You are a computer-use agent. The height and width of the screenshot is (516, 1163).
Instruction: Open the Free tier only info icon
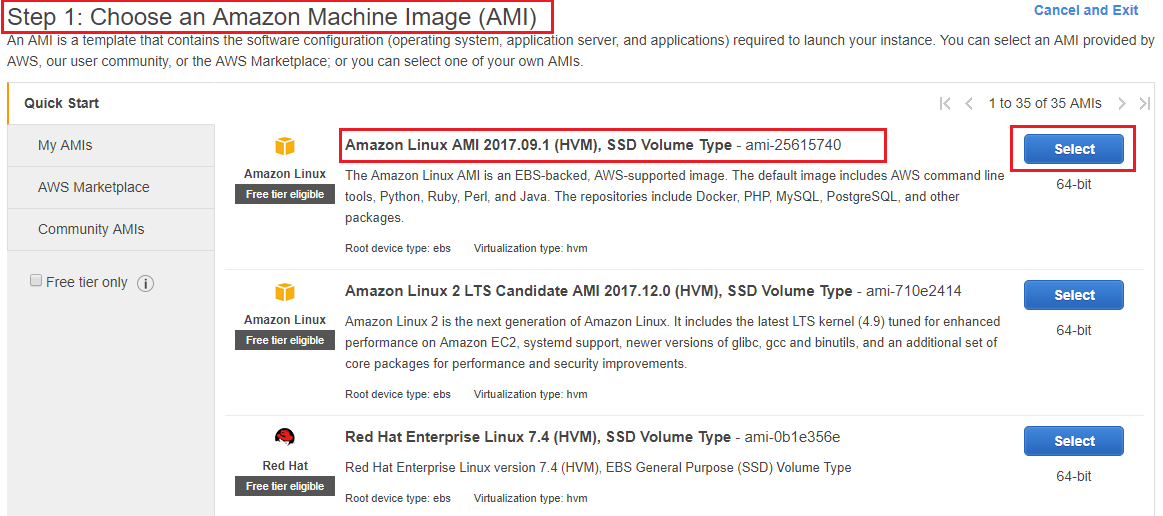(145, 283)
